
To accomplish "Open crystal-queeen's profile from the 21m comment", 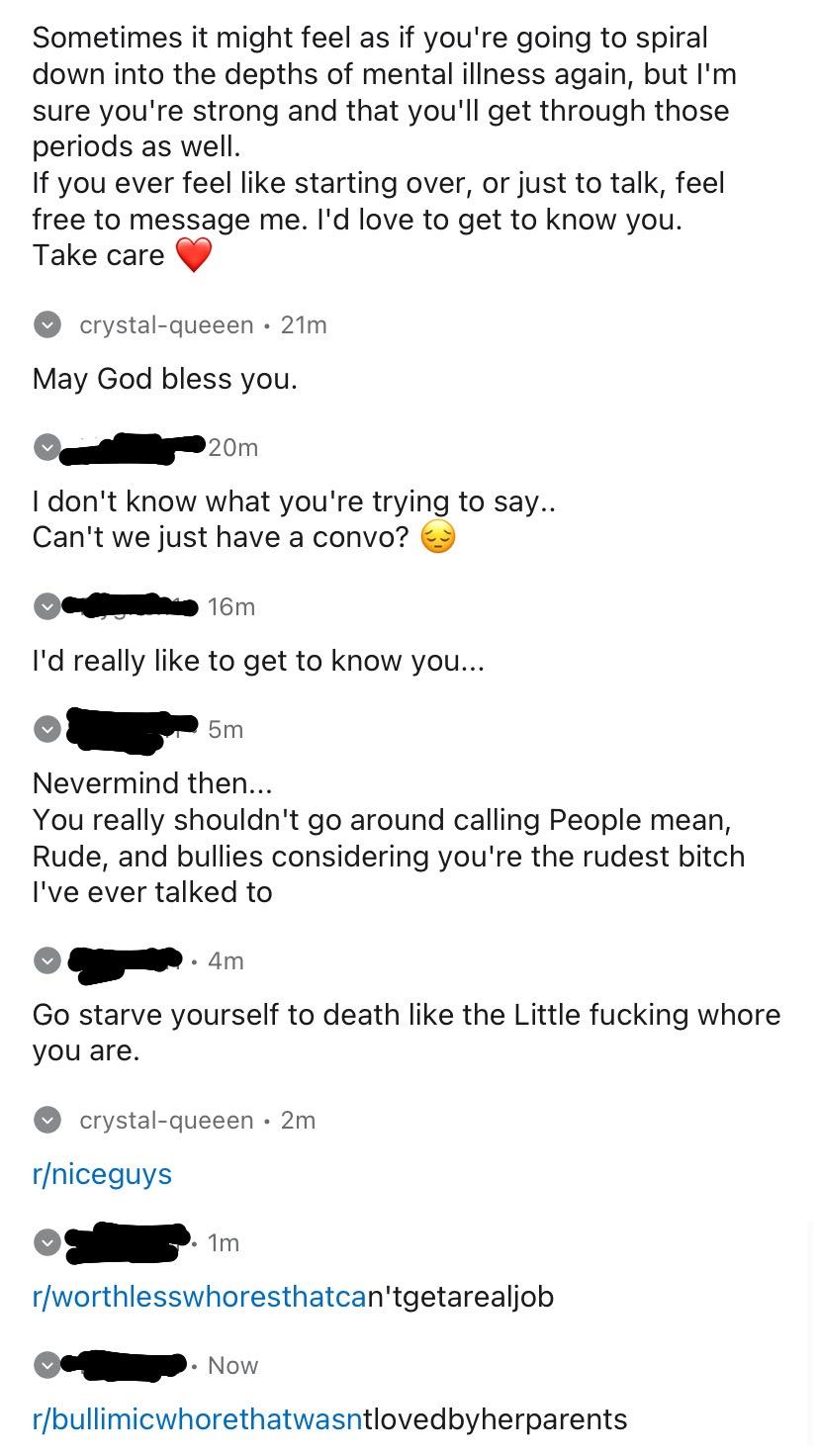I will click(166, 324).
